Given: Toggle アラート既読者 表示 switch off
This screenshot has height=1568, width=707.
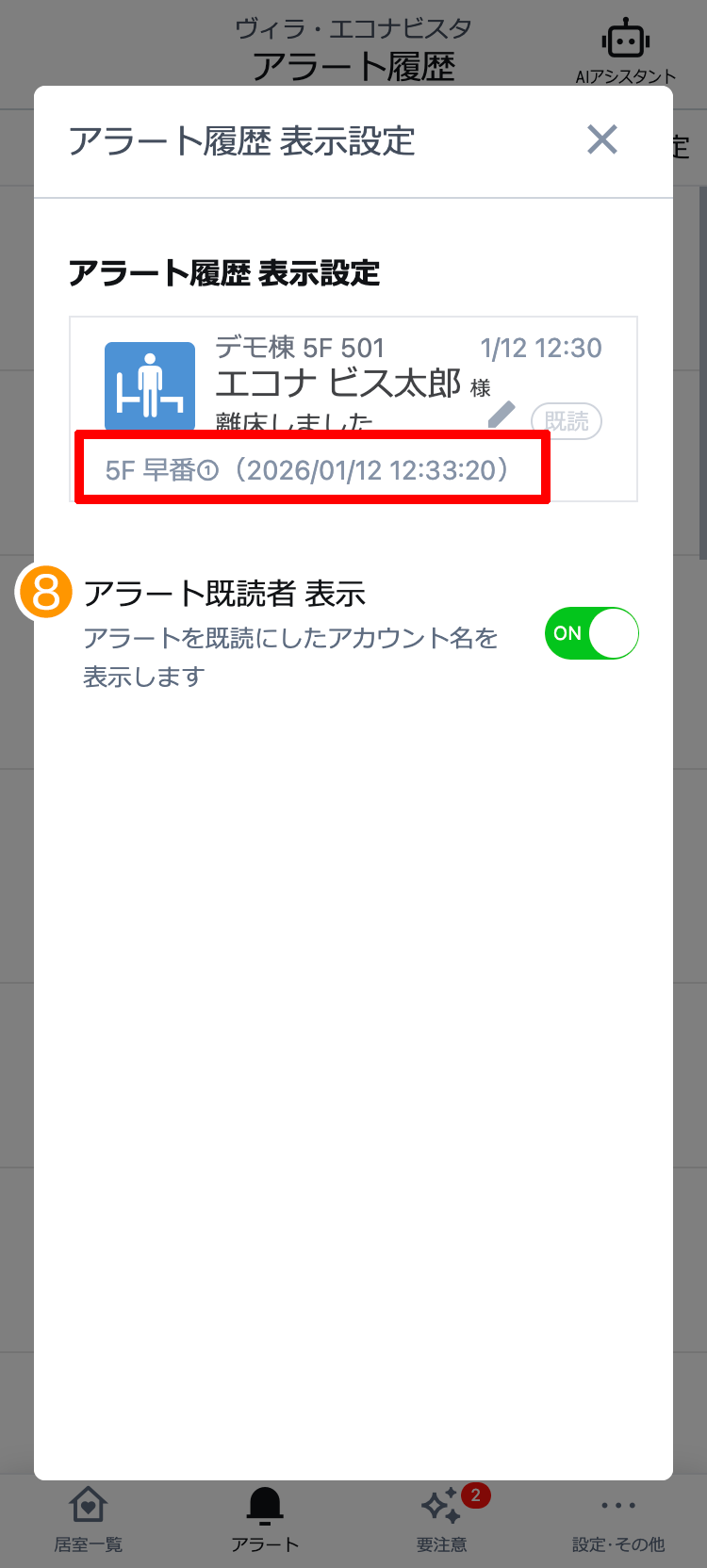Looking at the screenshot, I should (592, 633).
